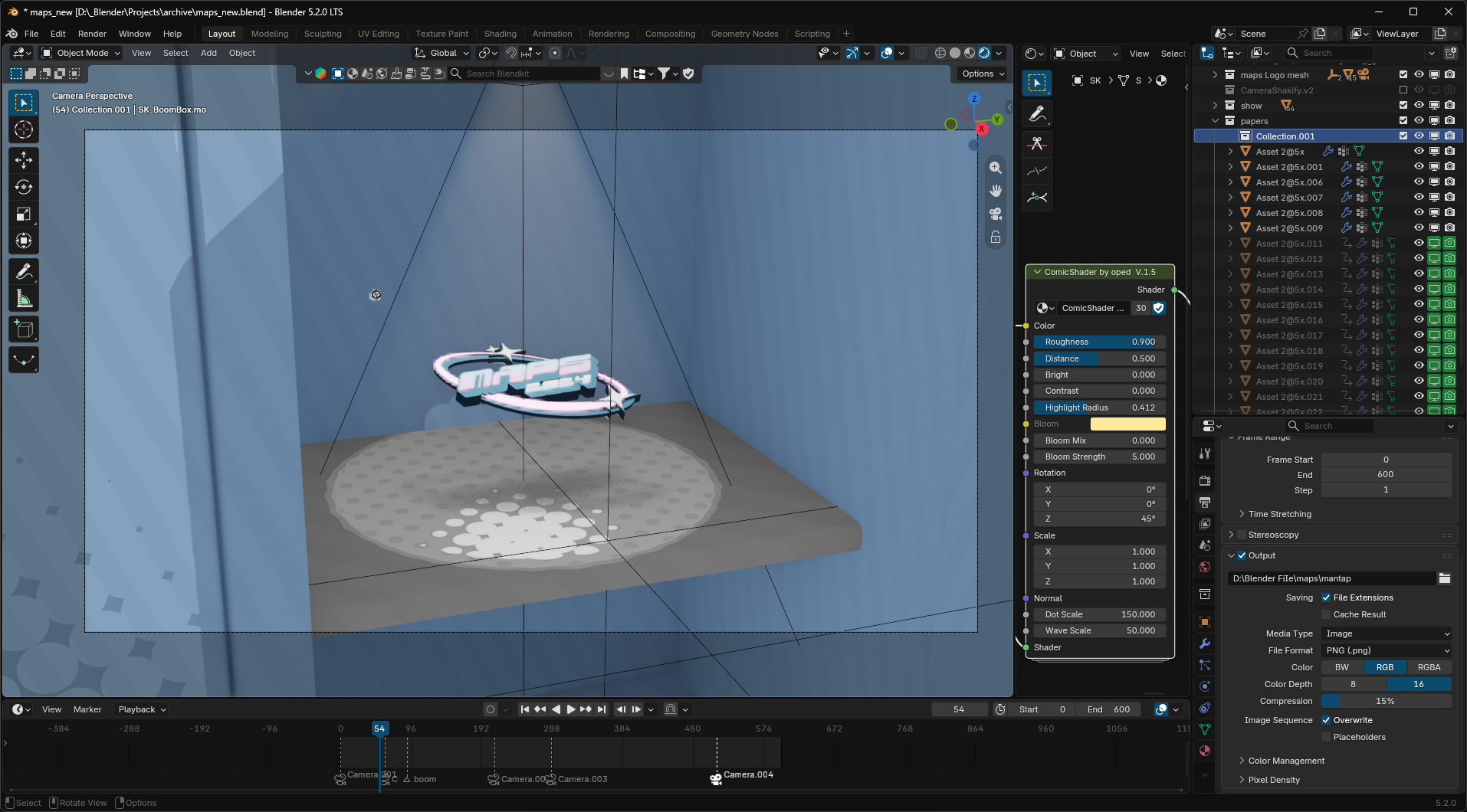The image size is (1467, 812).
Task: Enable the Cache Result checkbox
Action: (1326, 614)
